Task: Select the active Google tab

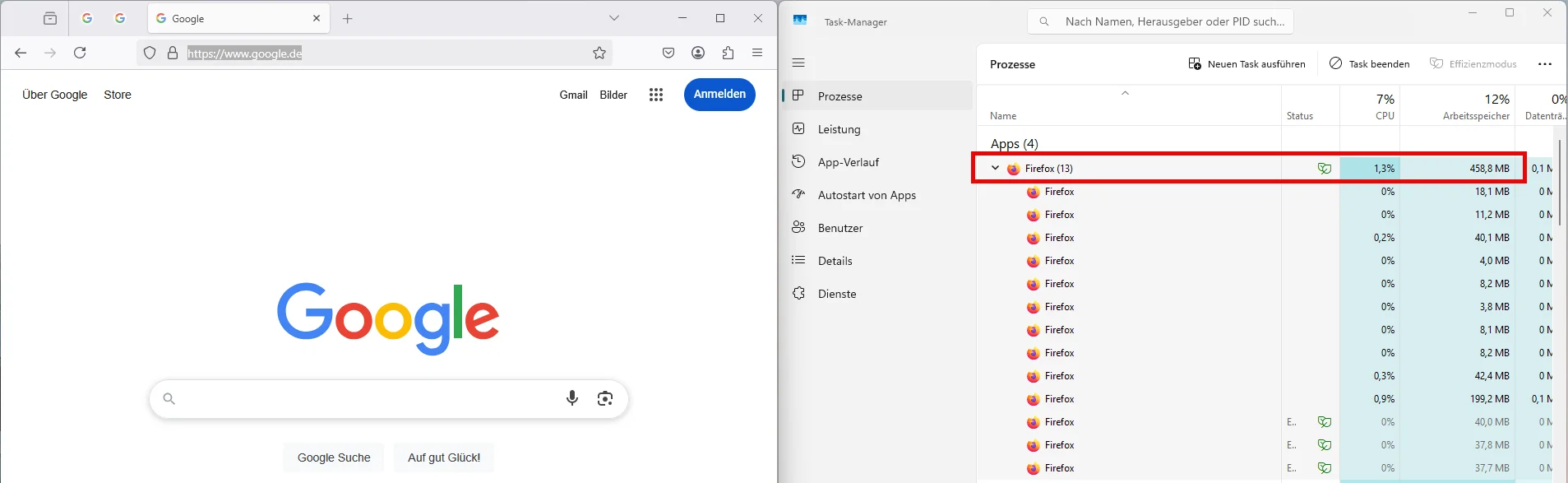Action: tap(238, 18)
